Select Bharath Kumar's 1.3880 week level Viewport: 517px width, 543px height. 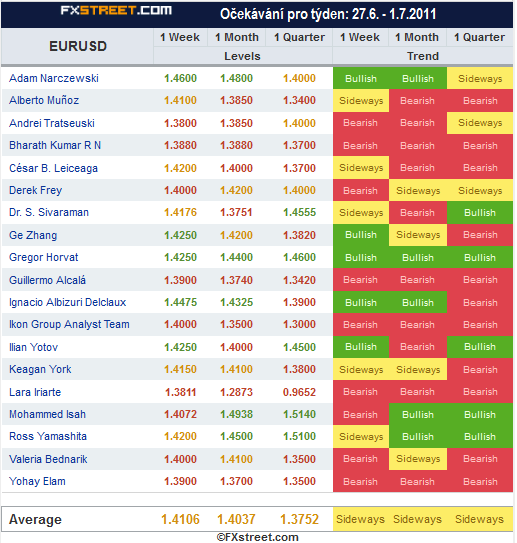180,145
